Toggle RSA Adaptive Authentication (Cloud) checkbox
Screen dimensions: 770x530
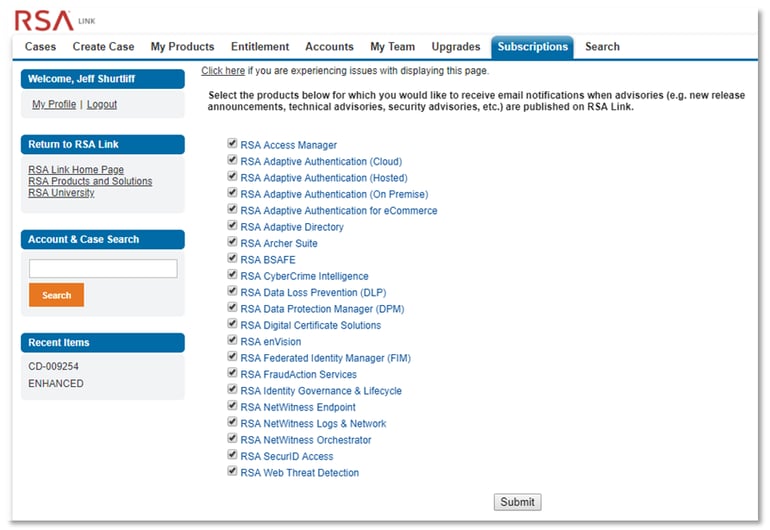coord(232,160)
